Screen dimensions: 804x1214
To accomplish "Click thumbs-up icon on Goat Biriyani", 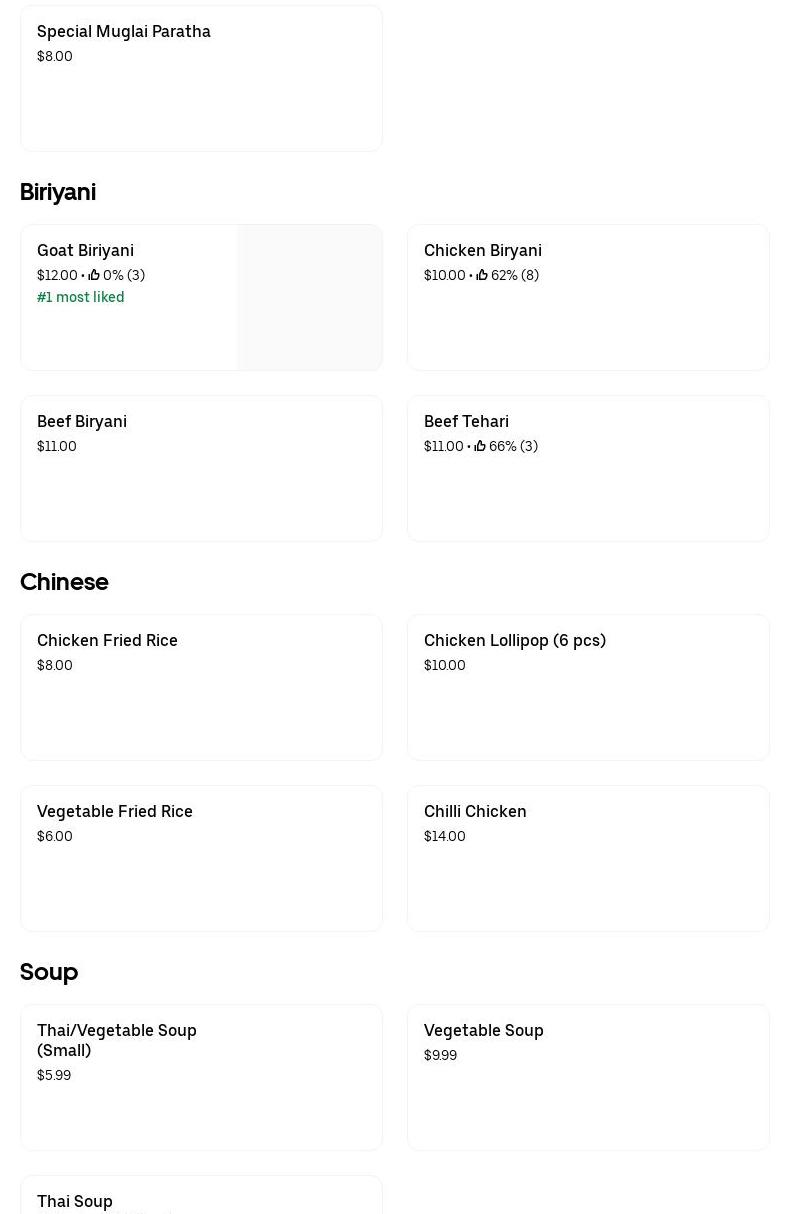I will [94, 275].
